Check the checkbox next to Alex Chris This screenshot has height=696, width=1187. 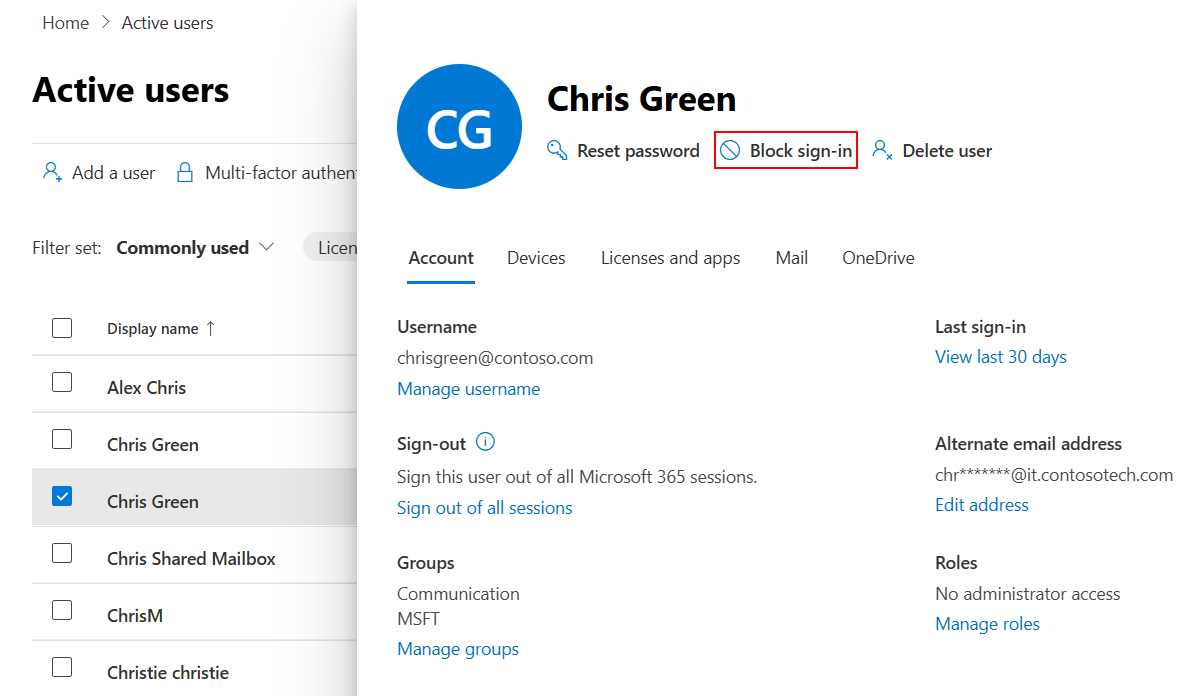(62, 381)
